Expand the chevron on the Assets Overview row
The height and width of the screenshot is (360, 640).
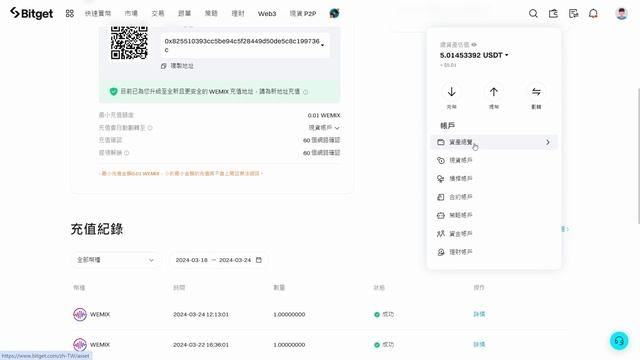(548, 142)
